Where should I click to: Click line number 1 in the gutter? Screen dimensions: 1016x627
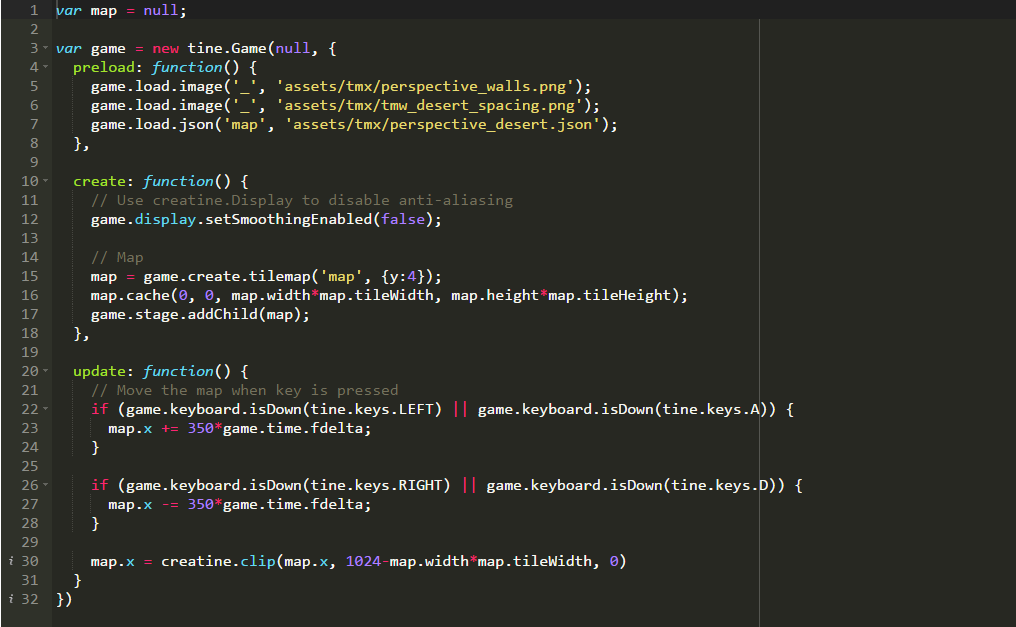pyautogui.click(x=33, y=10)
